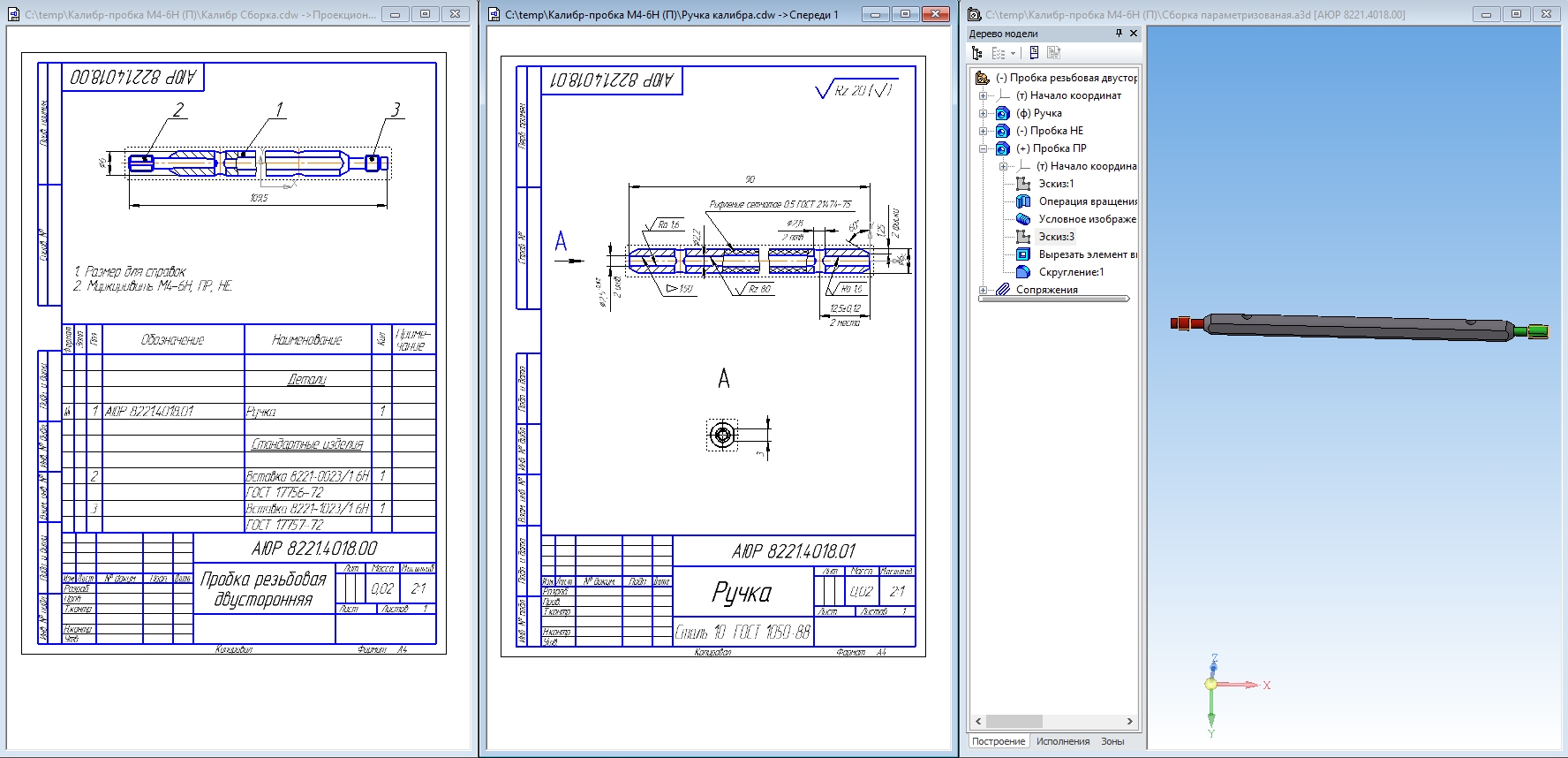The width and height of the screenshot is (1568, 758).
Task: Select Вырезать элемент feature
Action: coord(1088,254)
